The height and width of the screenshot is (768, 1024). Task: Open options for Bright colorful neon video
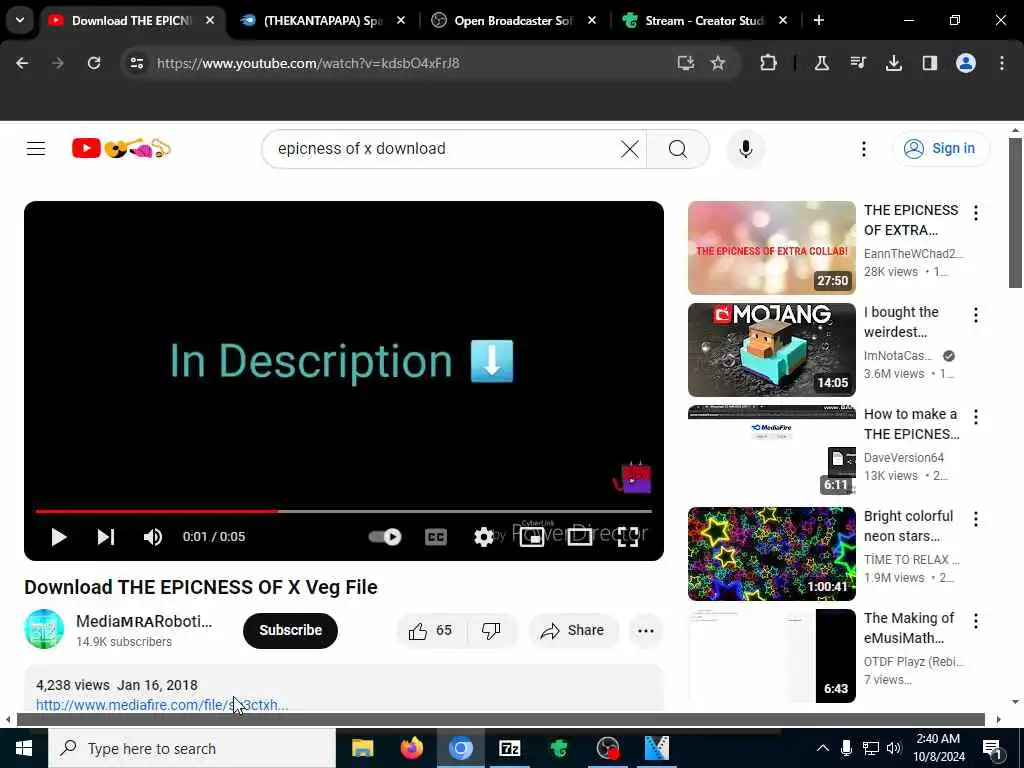[976, 519]
